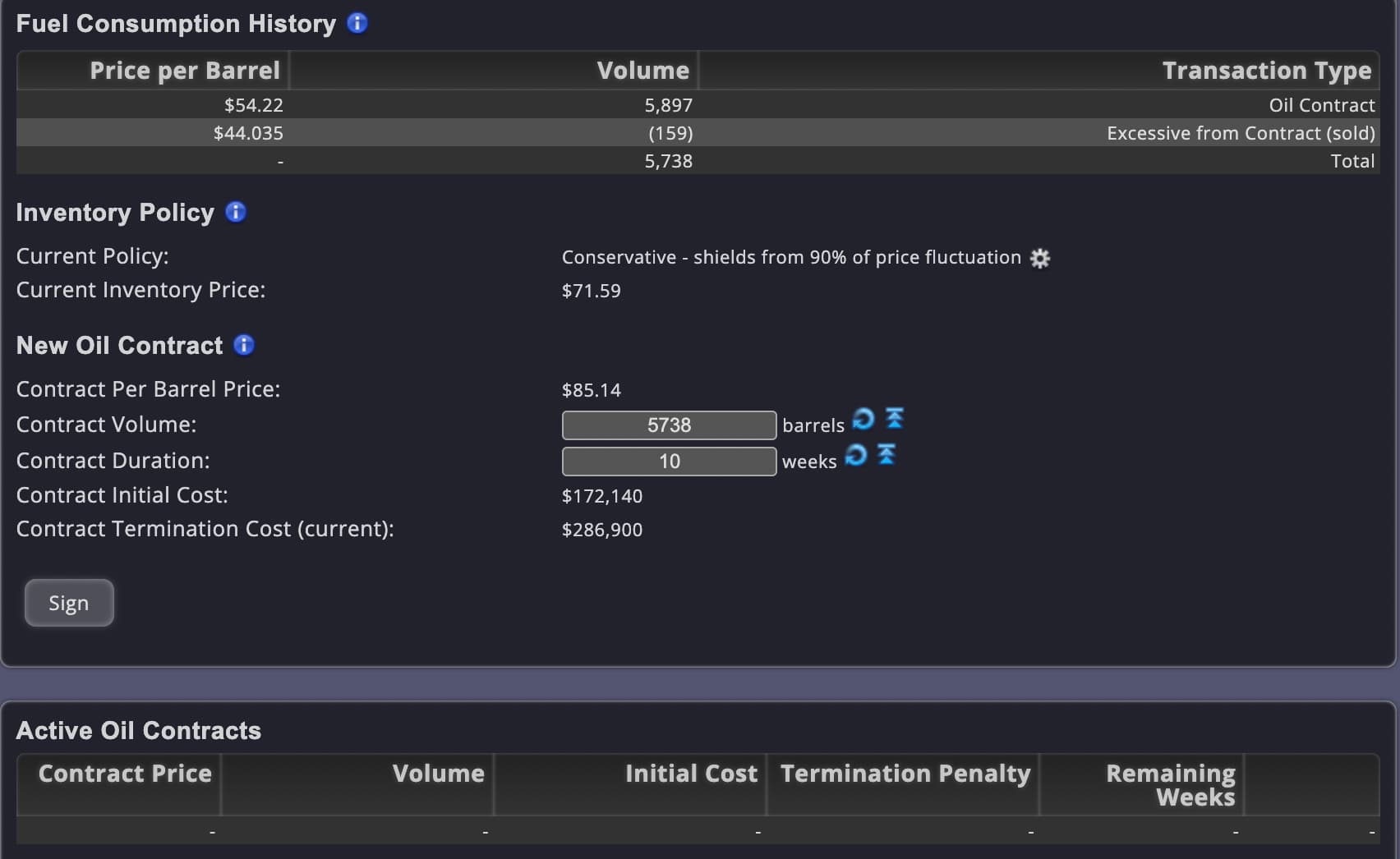
Task: Select the (159) volume cell
Action: [670, 133]
